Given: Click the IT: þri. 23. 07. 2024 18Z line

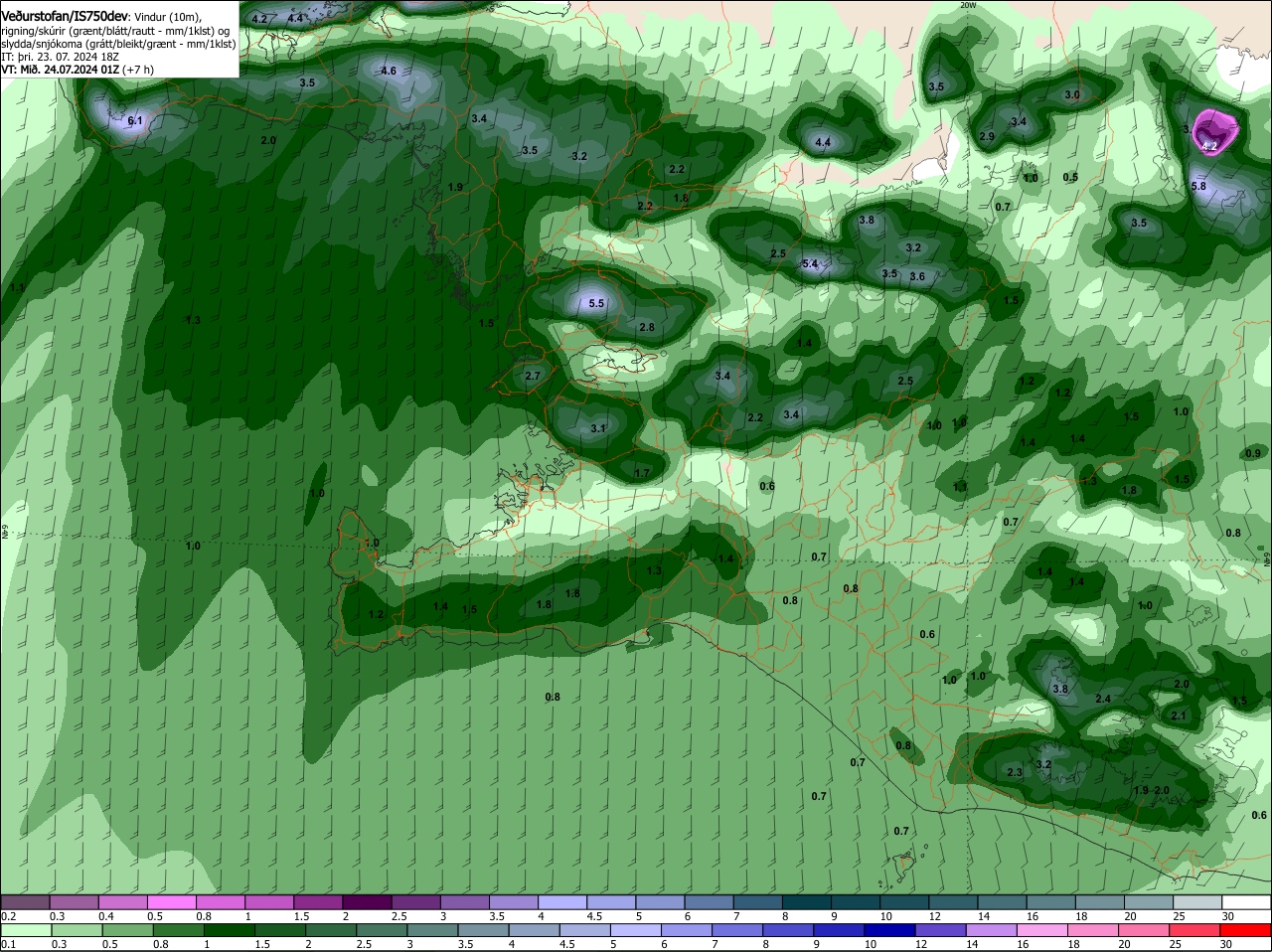Looking at the screenshot, I should (60, 57).
